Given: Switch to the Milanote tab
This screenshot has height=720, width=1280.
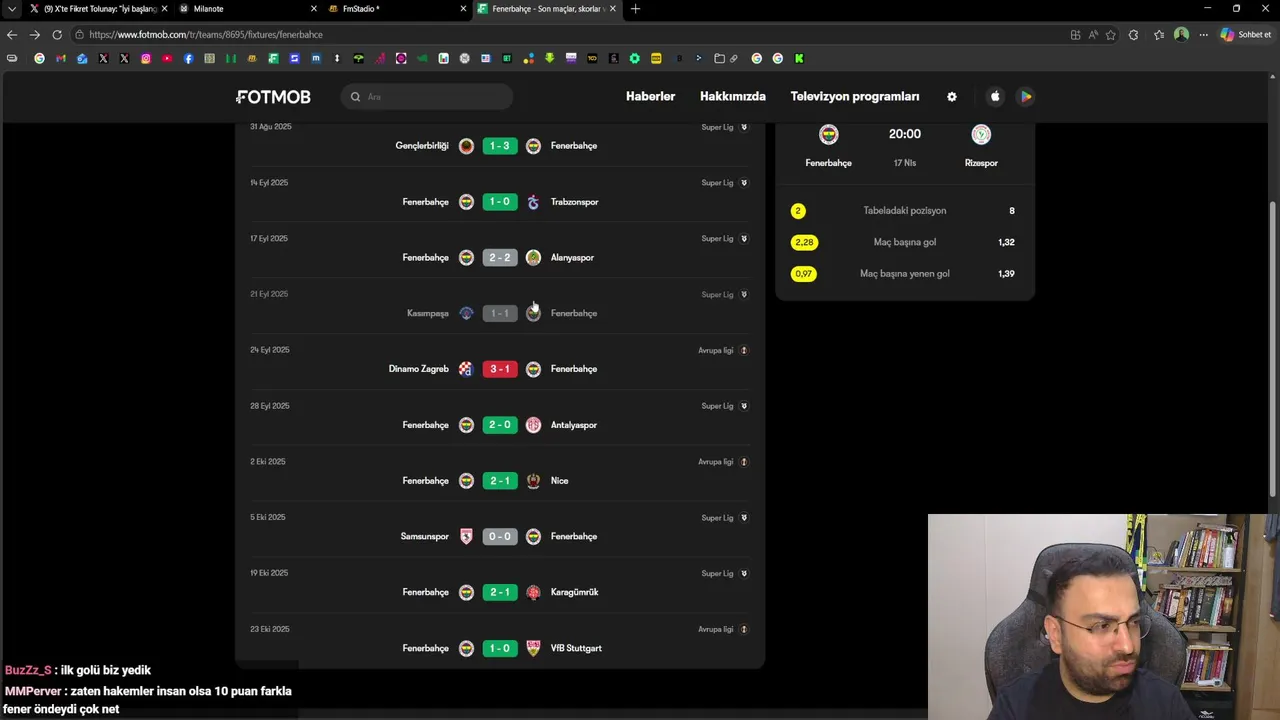Looking at the screenshot, I should [x=247, y=9].
